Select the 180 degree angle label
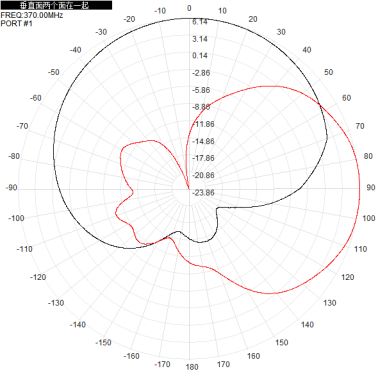Screen dimensions: 378x378 [192, 367]
